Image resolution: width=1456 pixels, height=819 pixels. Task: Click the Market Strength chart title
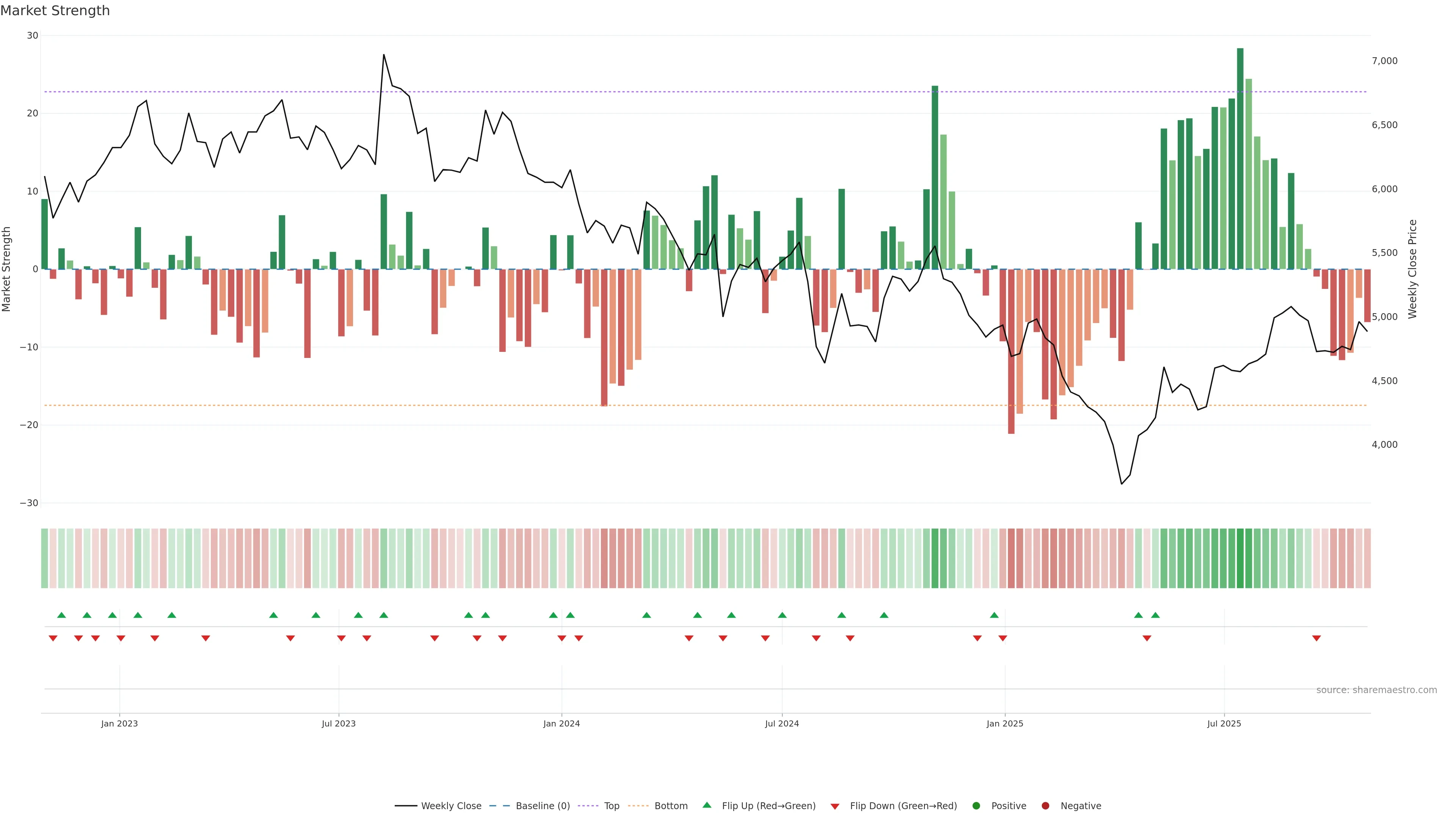[x=55, y=11]
